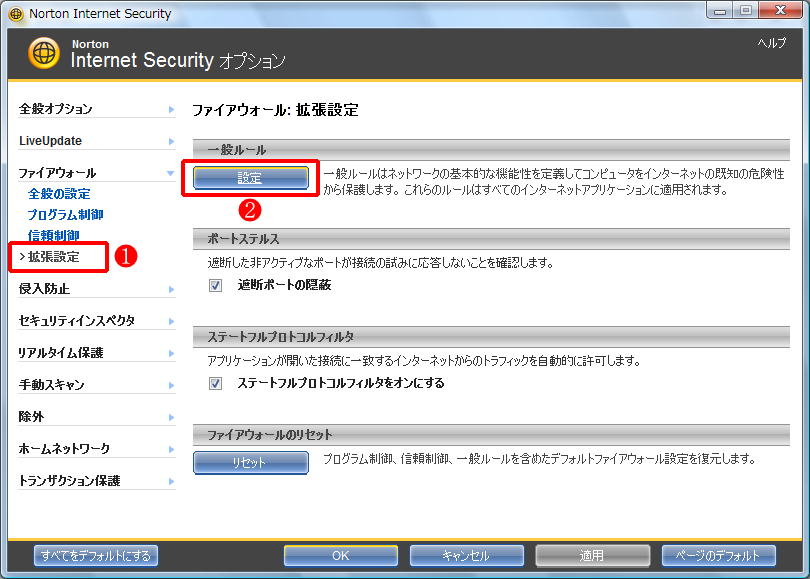
Task: Expand the 侵入防止 section arrow
Action: coord(171,289)
